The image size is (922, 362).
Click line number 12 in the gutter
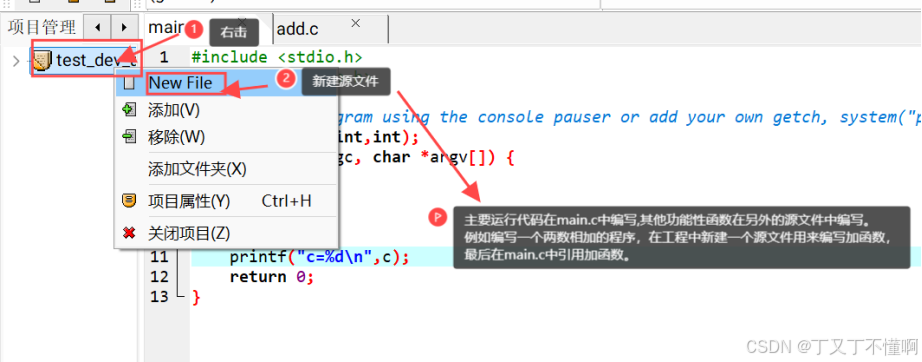[x=159, y=277]
